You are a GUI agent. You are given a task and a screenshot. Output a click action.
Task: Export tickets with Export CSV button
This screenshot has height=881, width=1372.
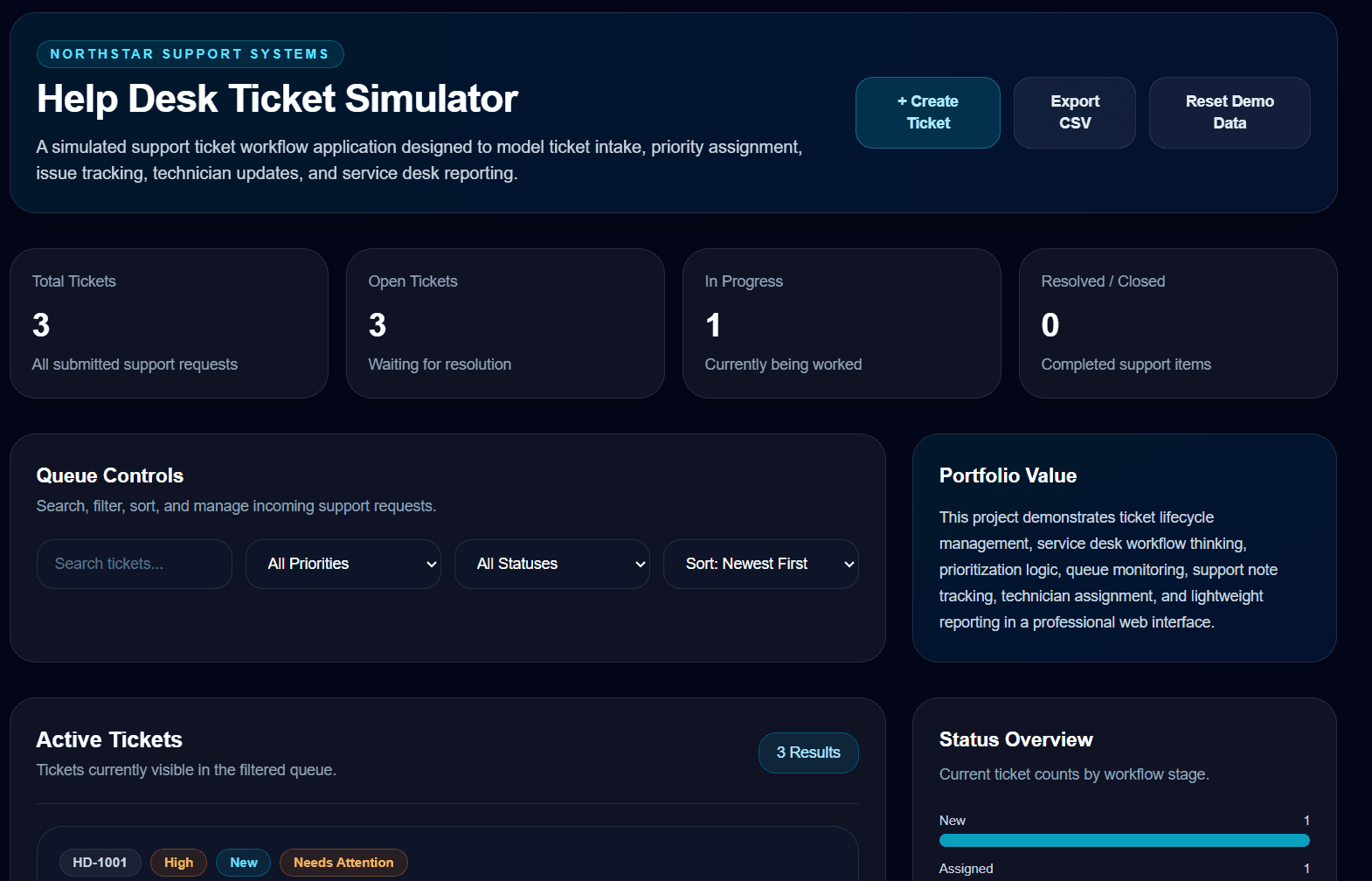pos(1075,113)
